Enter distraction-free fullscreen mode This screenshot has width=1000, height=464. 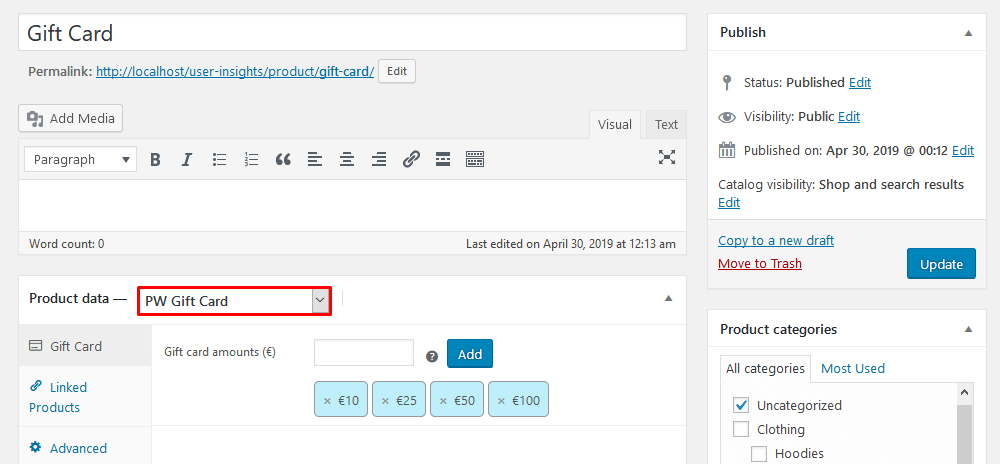tap(666, 157)
